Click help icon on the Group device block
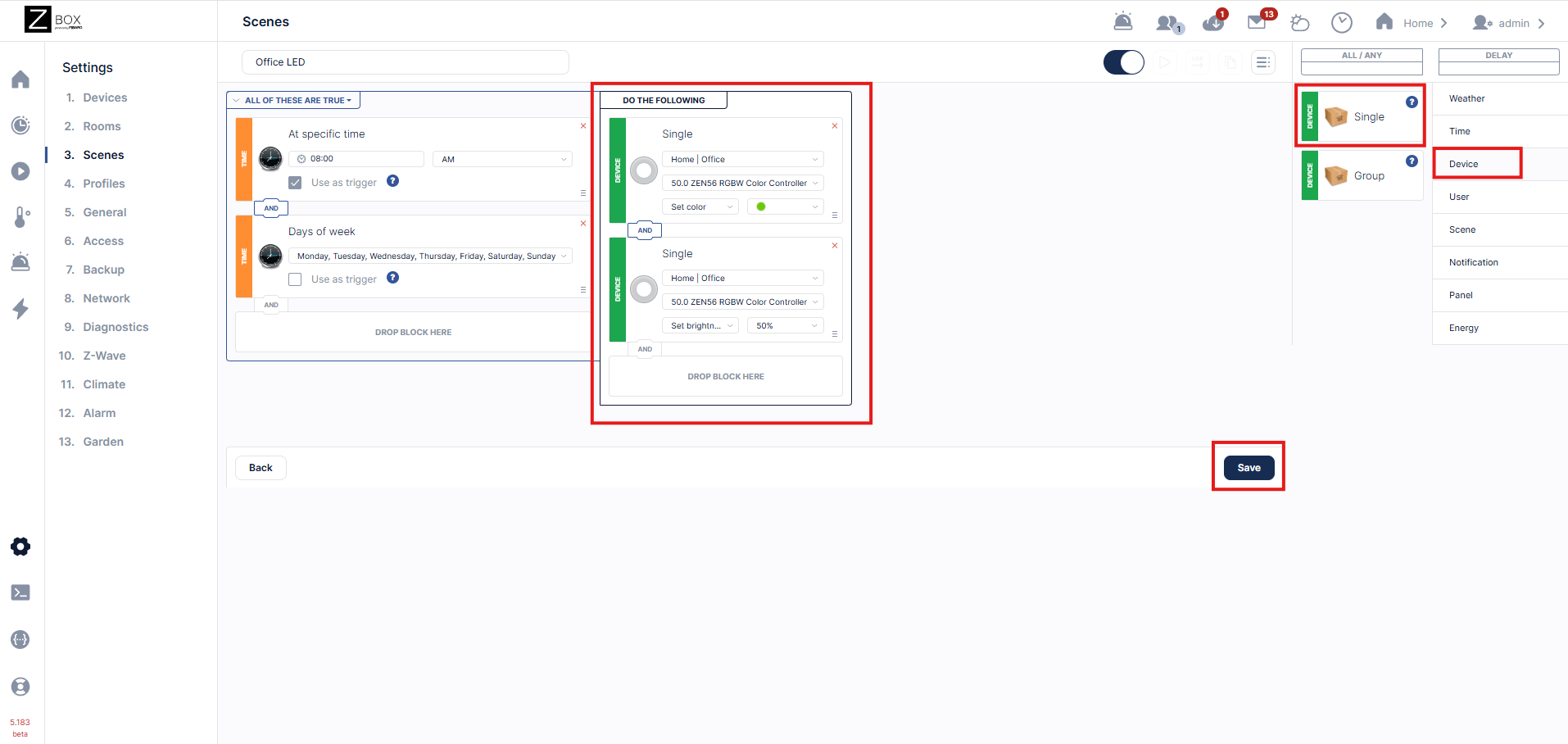 point(1412,161)
